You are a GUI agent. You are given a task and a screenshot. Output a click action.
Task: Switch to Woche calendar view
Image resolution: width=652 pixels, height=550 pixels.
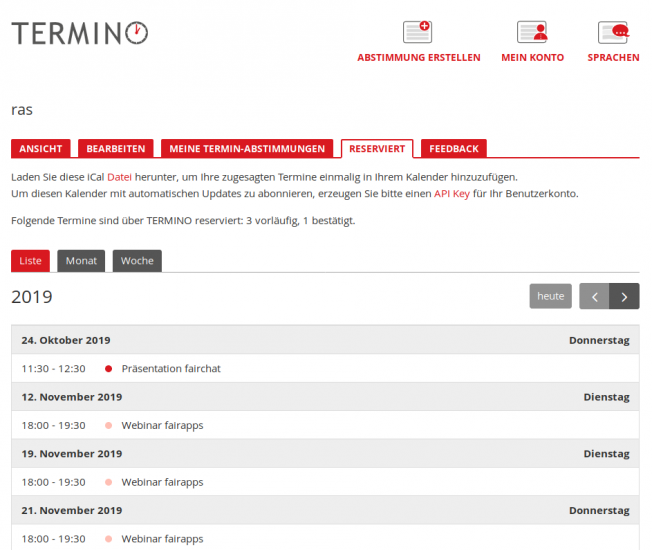tap(137, 261)
